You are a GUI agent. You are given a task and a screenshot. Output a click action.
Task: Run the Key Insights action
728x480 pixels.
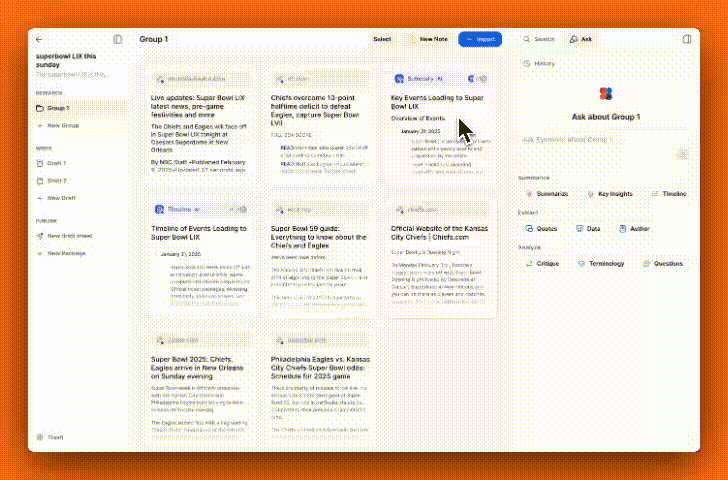click(x=610, y=194)
